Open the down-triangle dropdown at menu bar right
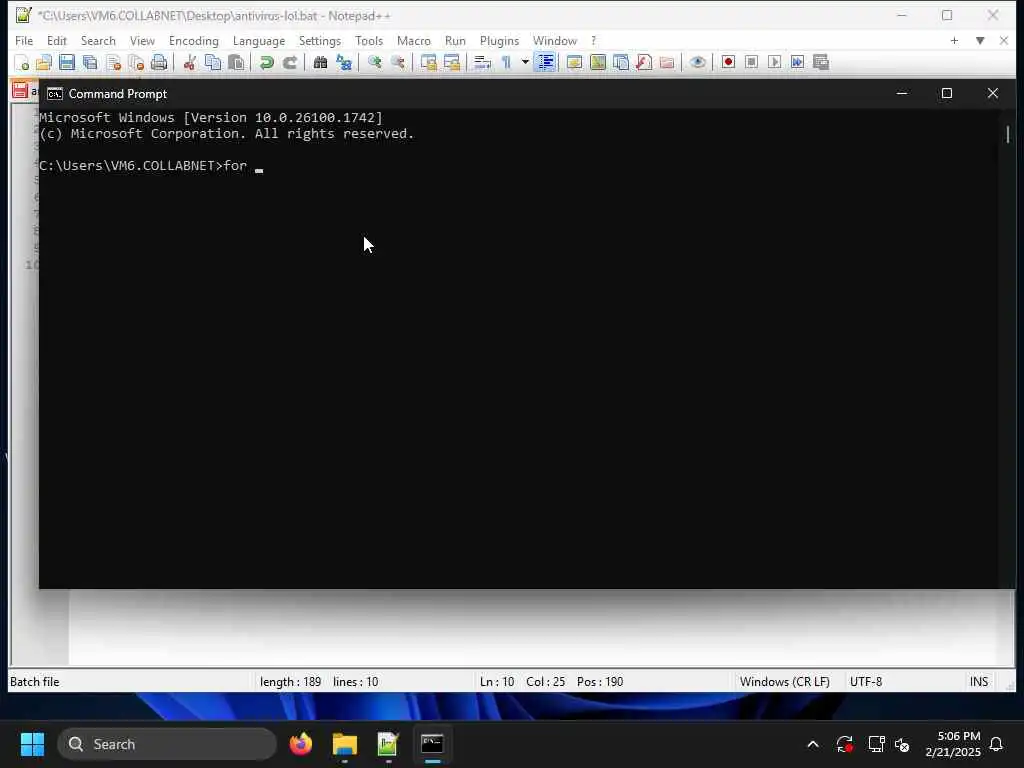Viewport: 1024px width, 768px height. (980, 40)
